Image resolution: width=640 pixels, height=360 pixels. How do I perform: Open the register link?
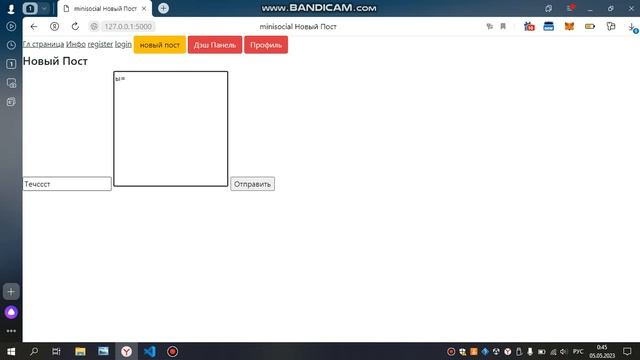tap(100, 44)
